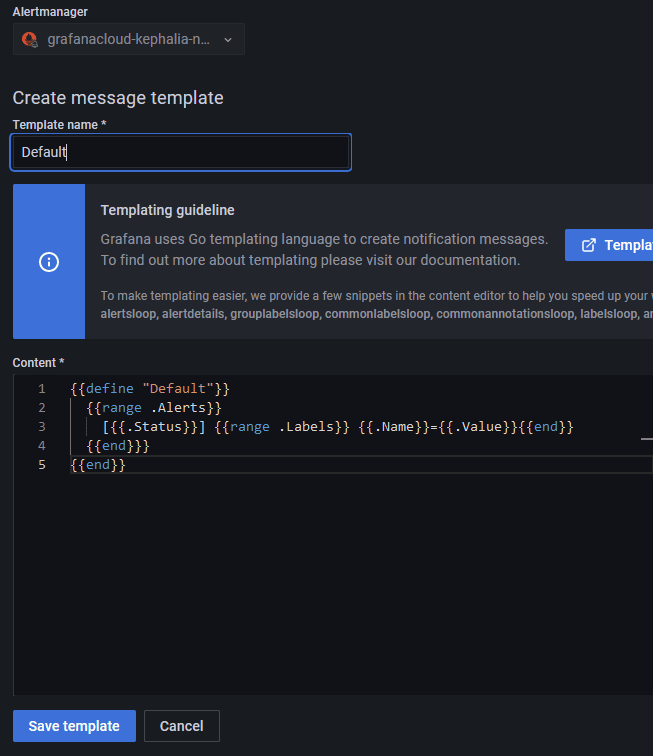Viewport: 653px width, 756px height.
Task: Expand the grafanacloud-kephalia Alertmanager selector
Action: click(130, 40)
